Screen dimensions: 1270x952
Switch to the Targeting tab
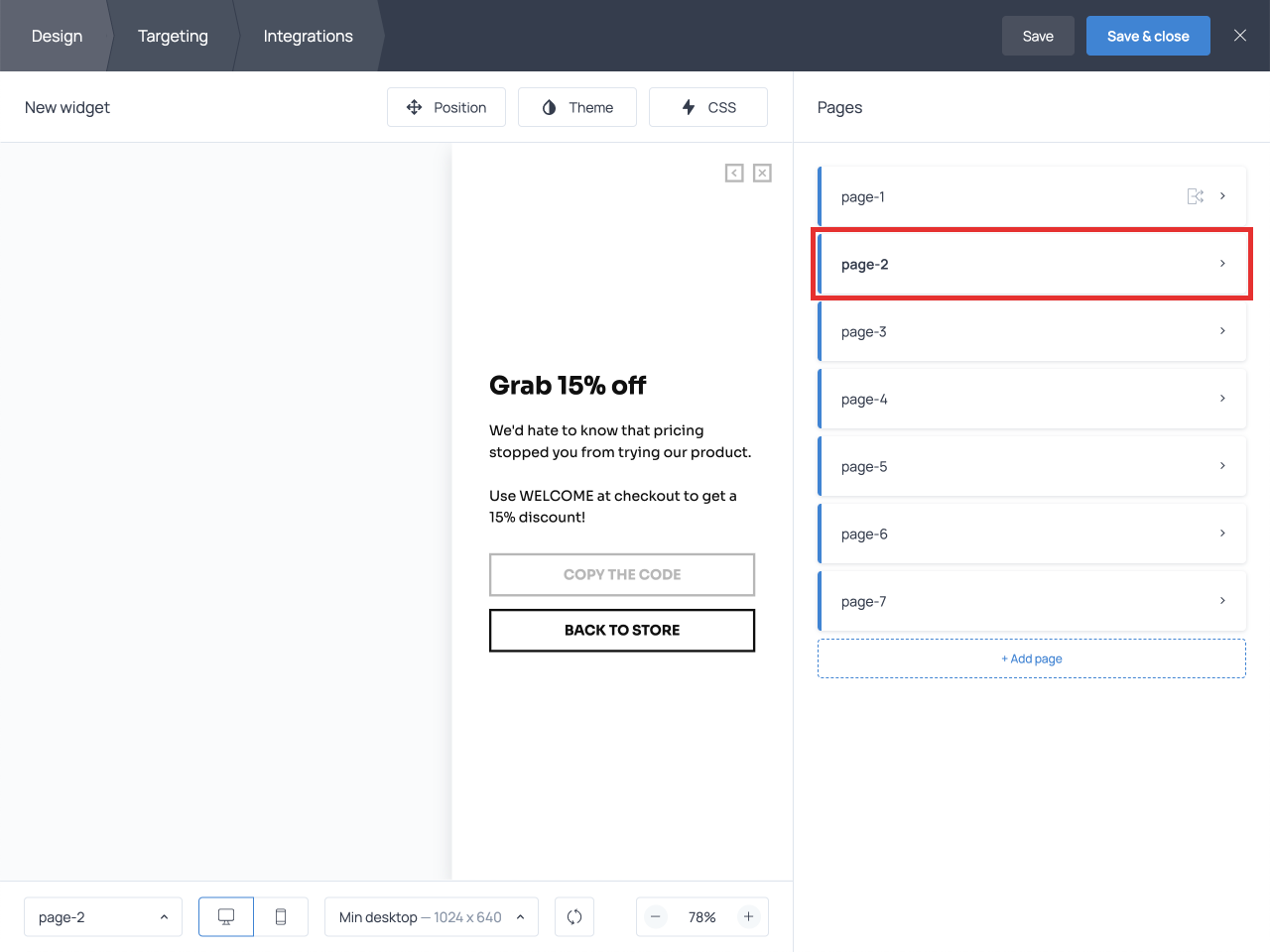click(173, 36)
